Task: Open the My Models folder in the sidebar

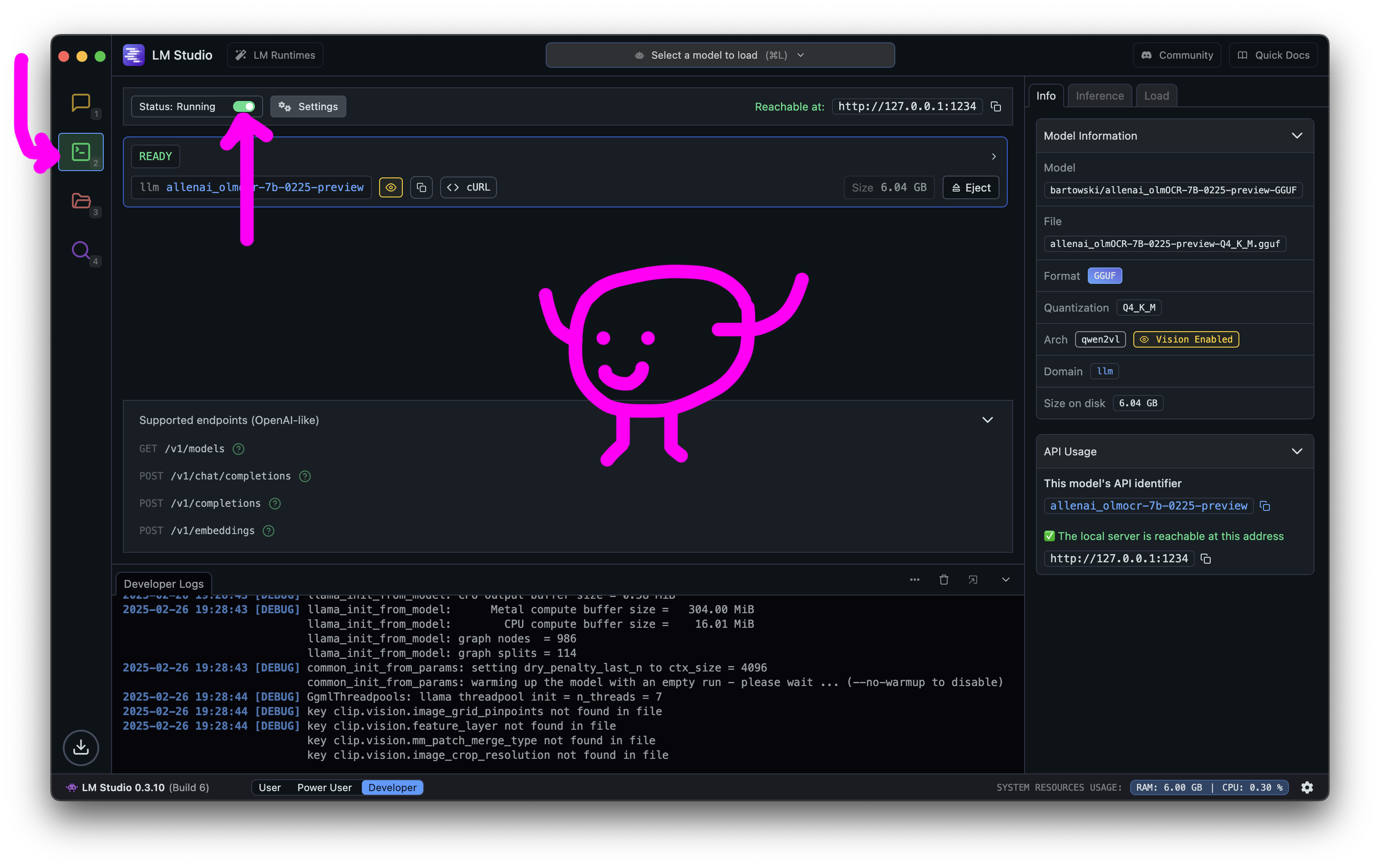Action: click(81, 201)
